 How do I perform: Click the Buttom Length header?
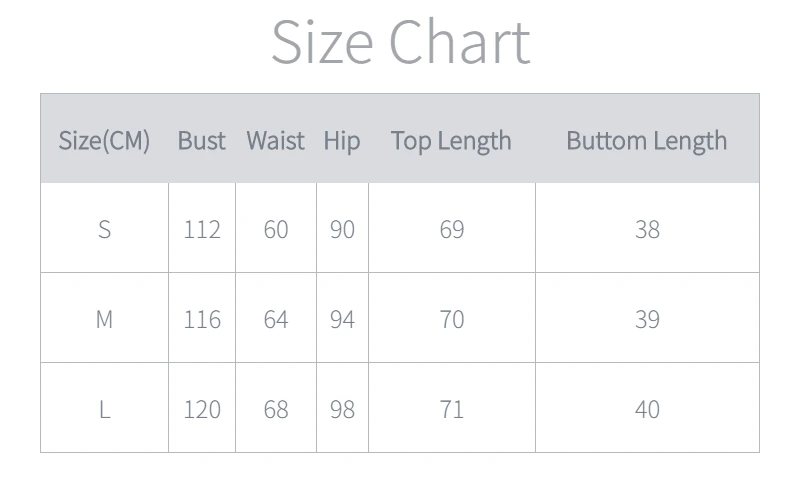click(x=646, y=141)
